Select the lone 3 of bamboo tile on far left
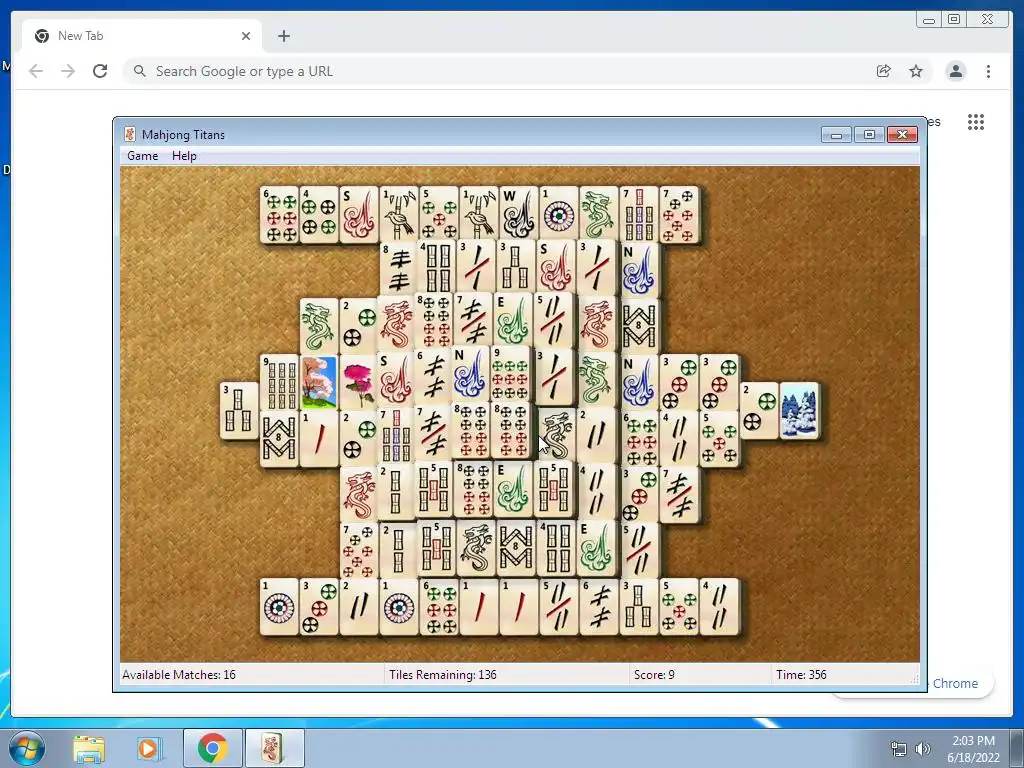Viewport: 1024px width, 768px height. (239, 411)
